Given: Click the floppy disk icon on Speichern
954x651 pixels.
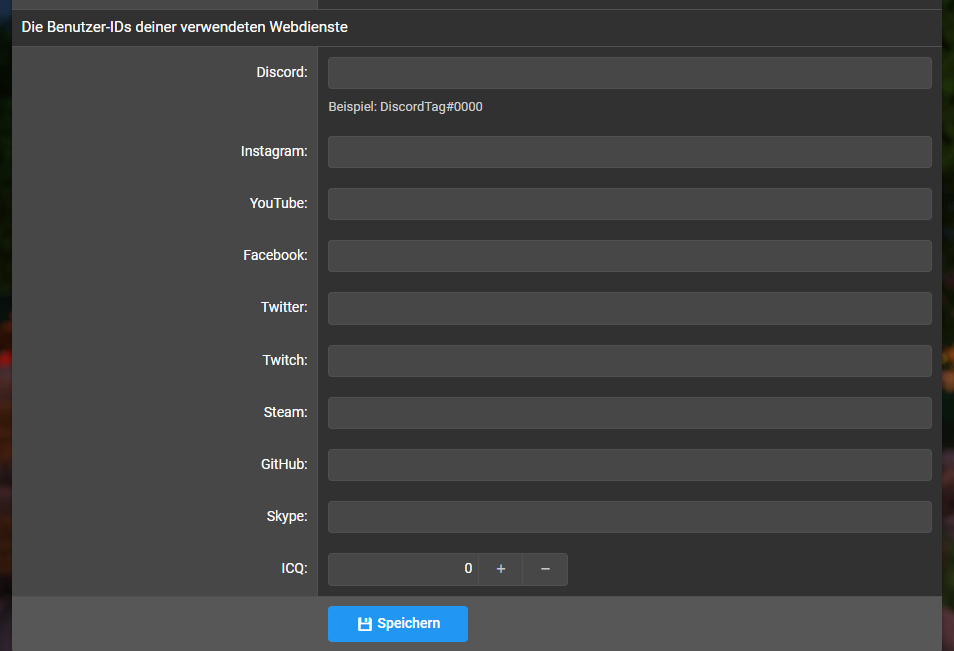Looking at the screenshot, I should [x=365, y=624].
